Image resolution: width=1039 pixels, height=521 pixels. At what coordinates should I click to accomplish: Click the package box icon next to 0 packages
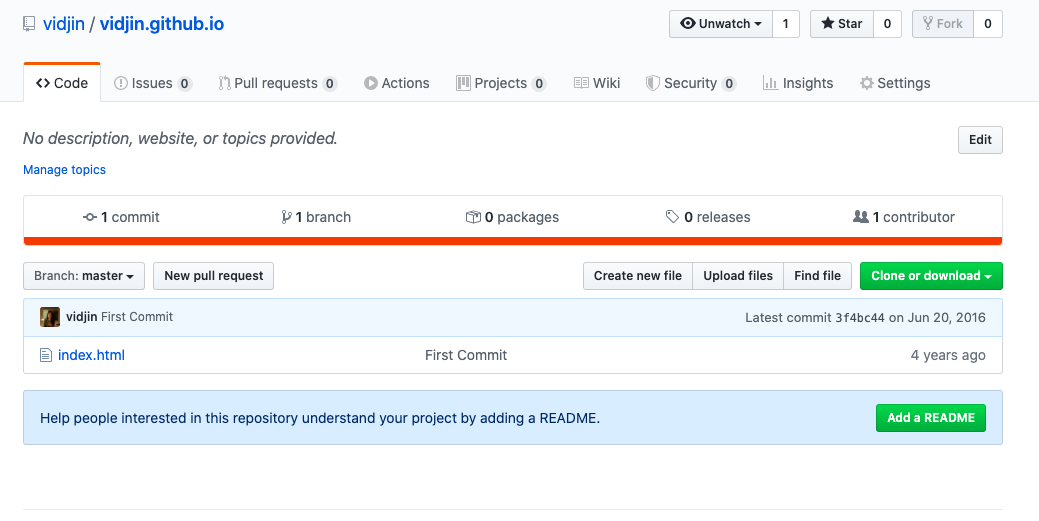[x=473, y=217]
